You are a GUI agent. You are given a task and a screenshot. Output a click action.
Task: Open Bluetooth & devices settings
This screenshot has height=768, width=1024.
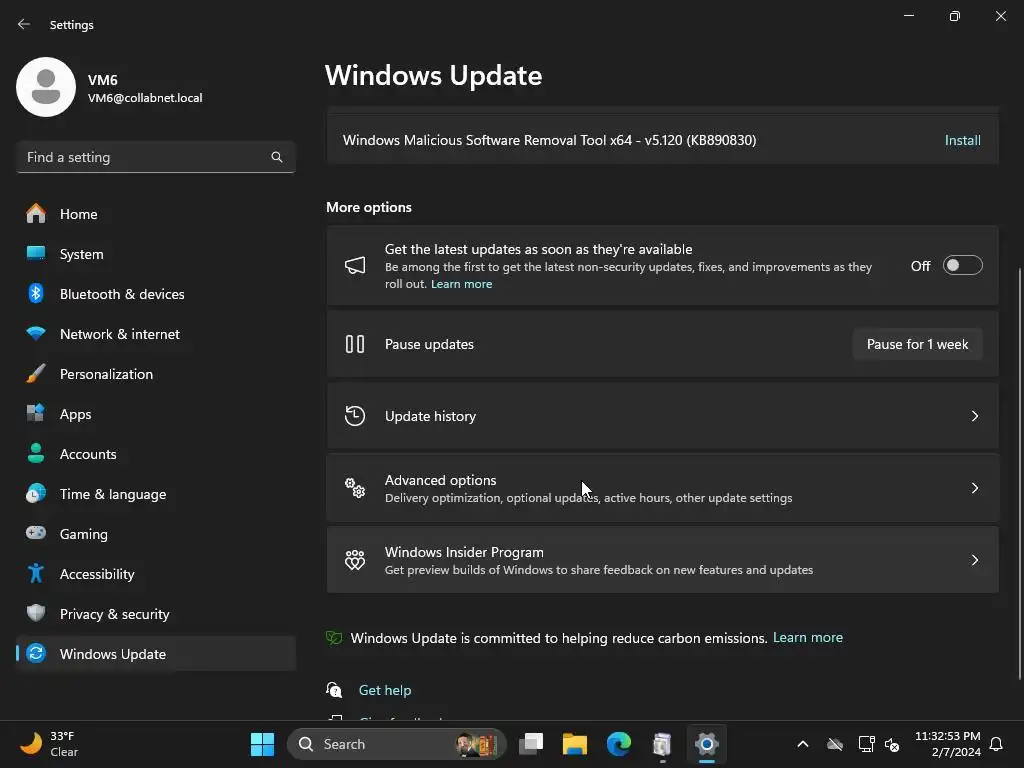pyautogui.click(x=155, y=294)
